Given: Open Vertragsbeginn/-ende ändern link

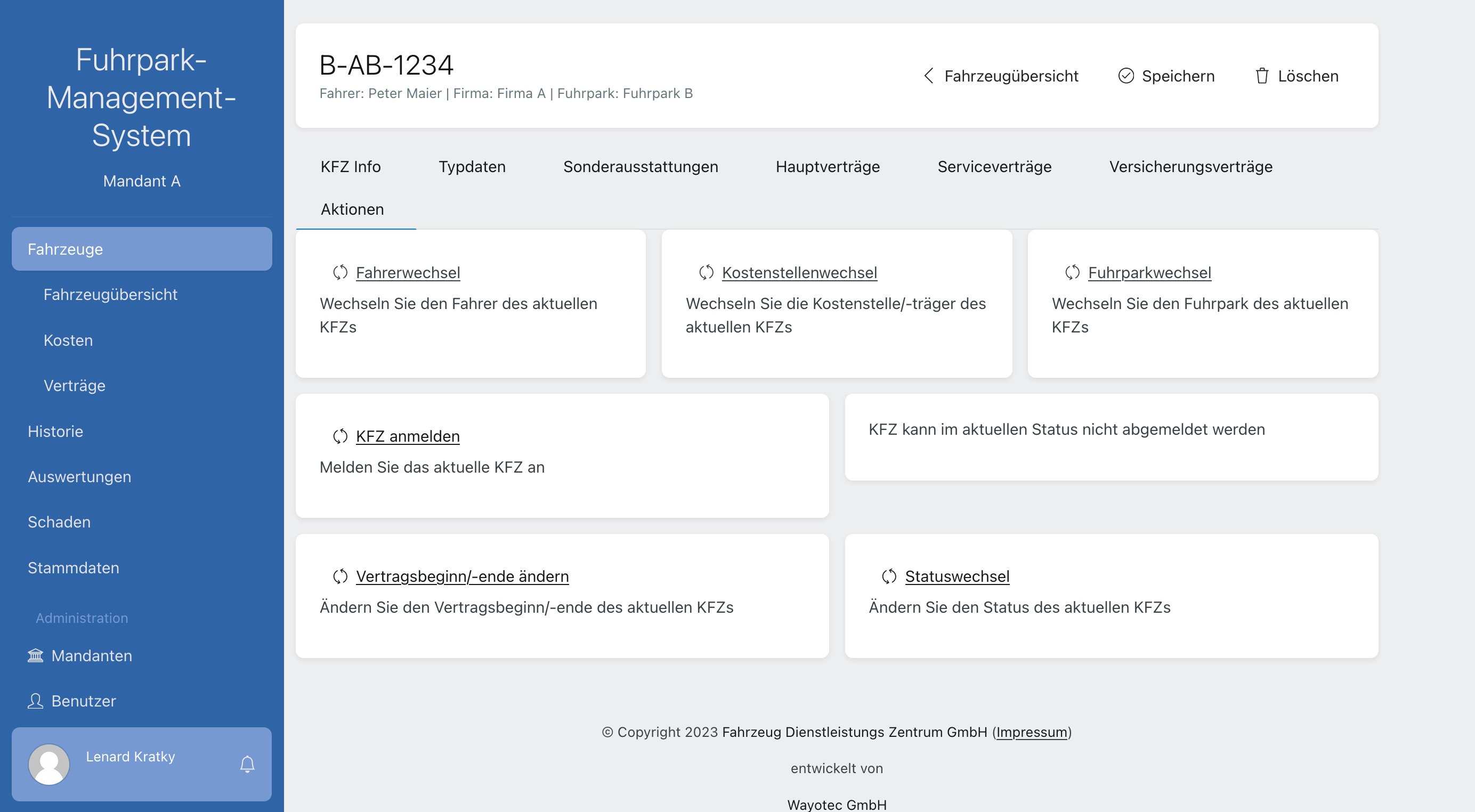Looking at the screenshot, I should click(x=462, y=576).
